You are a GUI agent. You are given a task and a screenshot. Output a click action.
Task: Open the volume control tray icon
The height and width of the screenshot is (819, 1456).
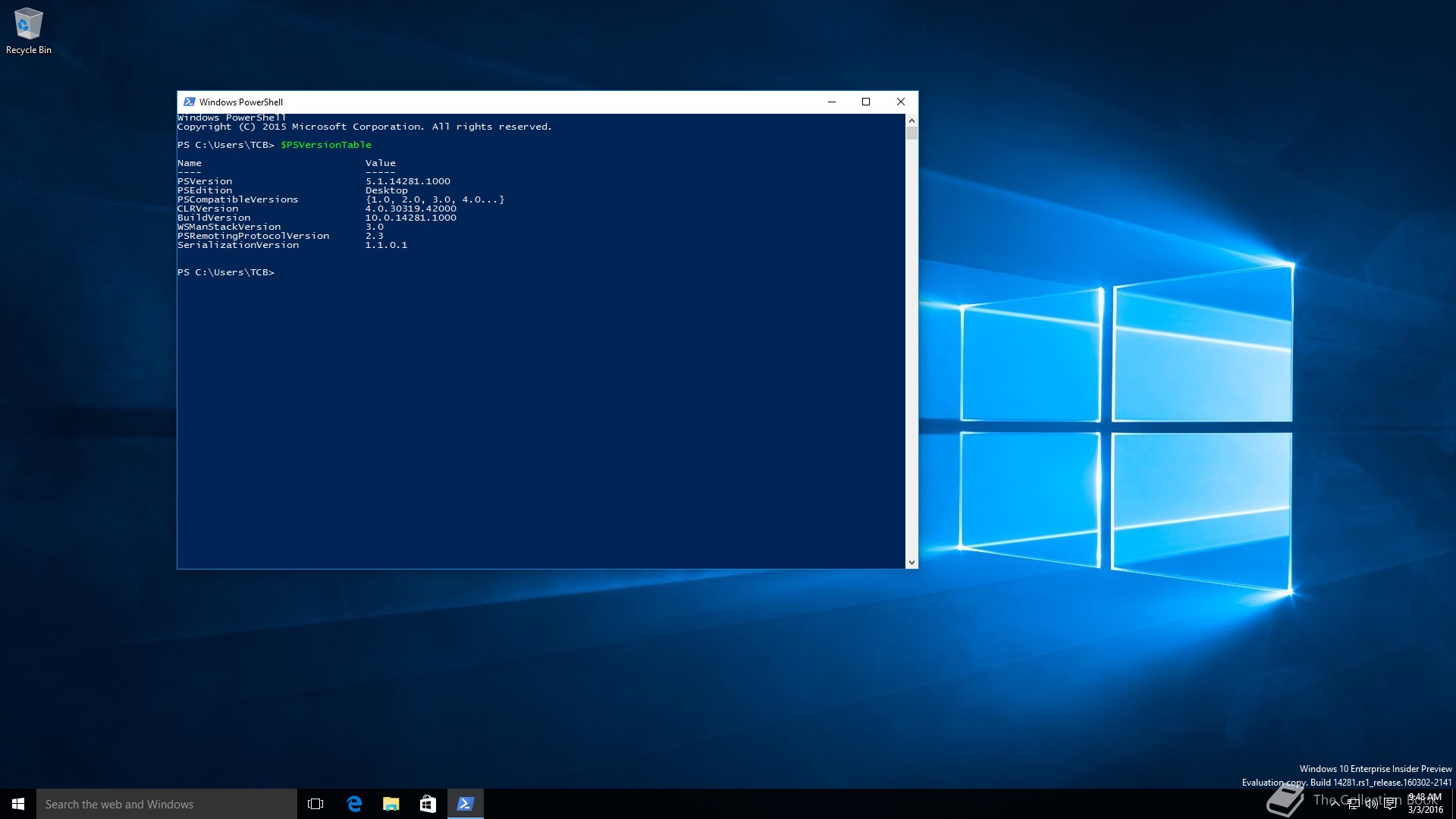pyautogui.click(x=1372, y=804)
